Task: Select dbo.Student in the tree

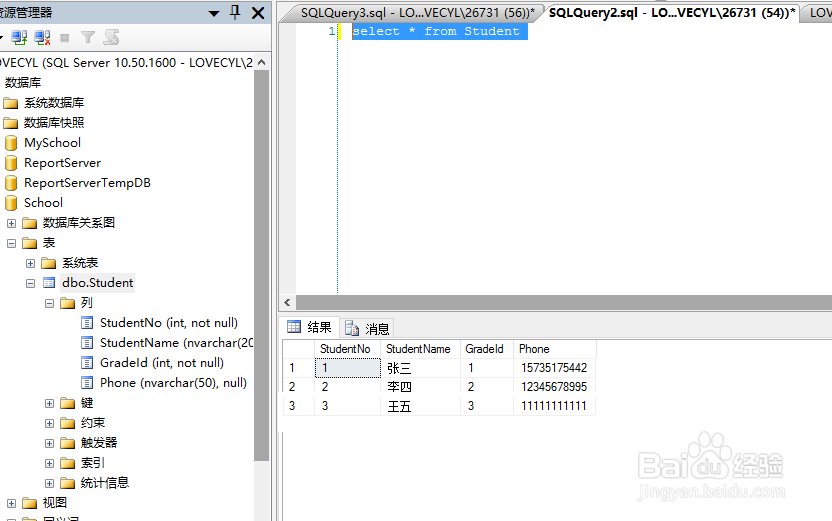Action: point(98,283)
